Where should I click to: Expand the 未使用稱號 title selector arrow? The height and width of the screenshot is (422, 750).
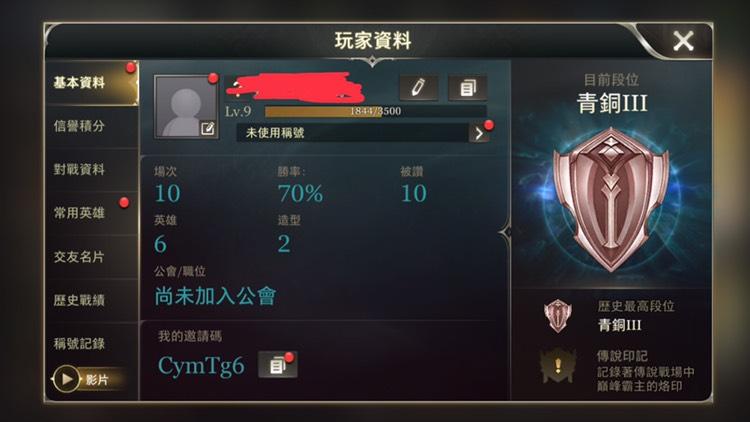[x=479, y=133]
